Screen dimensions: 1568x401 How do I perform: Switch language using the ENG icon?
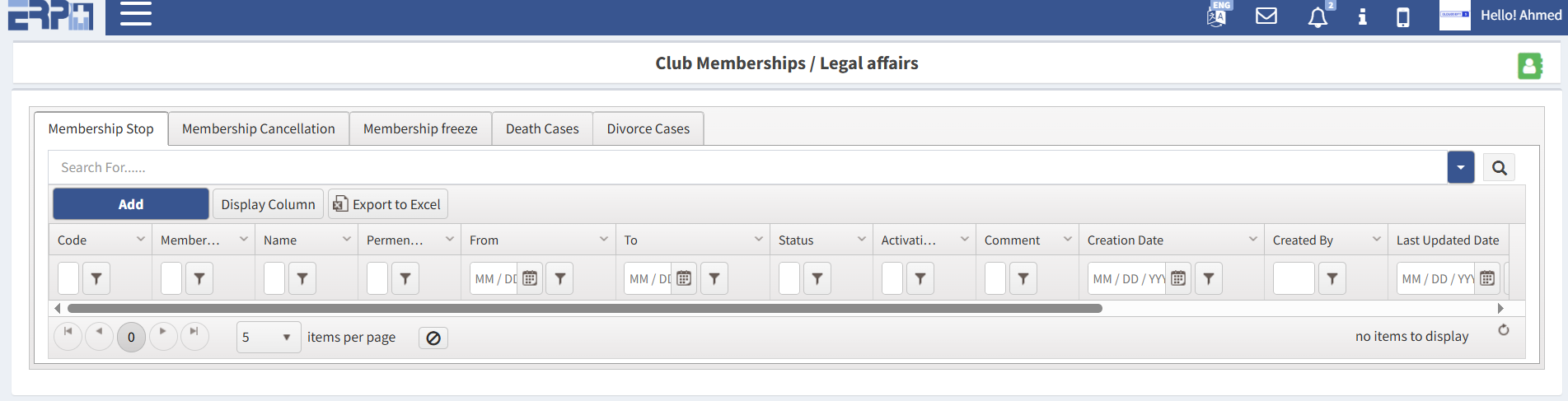[1217, 16]
